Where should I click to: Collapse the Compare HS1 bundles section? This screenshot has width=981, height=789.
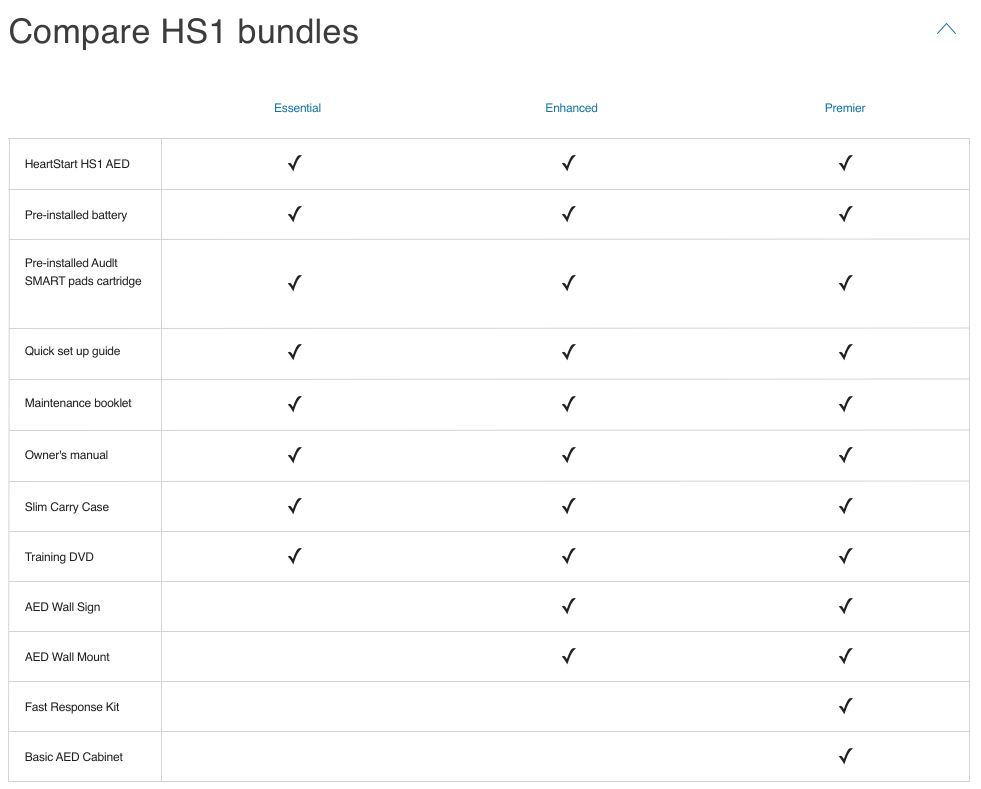coord(946,30)
